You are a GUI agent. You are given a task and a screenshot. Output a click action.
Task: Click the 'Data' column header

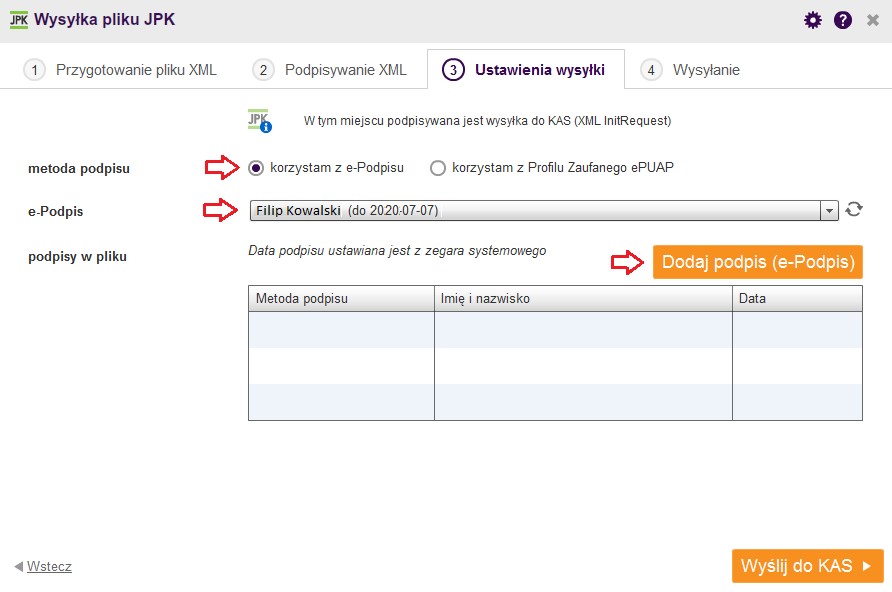797,299
